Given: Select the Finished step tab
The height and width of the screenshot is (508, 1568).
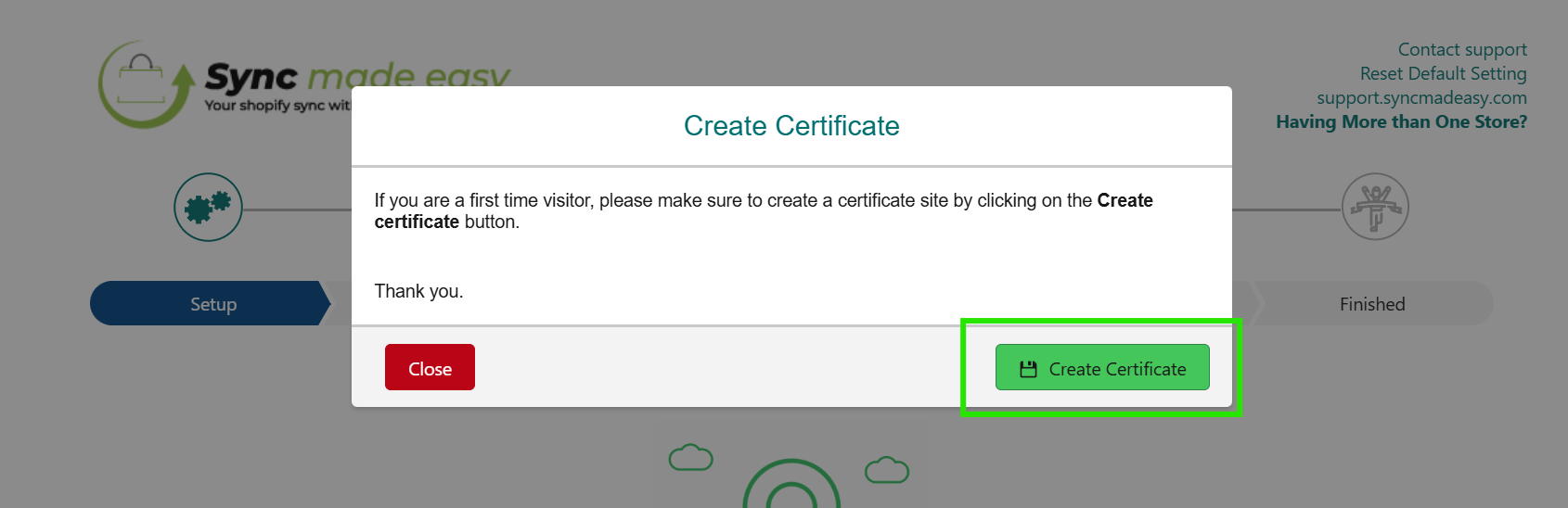Looking at the screenshot, I should click(x=1372, y=303).
